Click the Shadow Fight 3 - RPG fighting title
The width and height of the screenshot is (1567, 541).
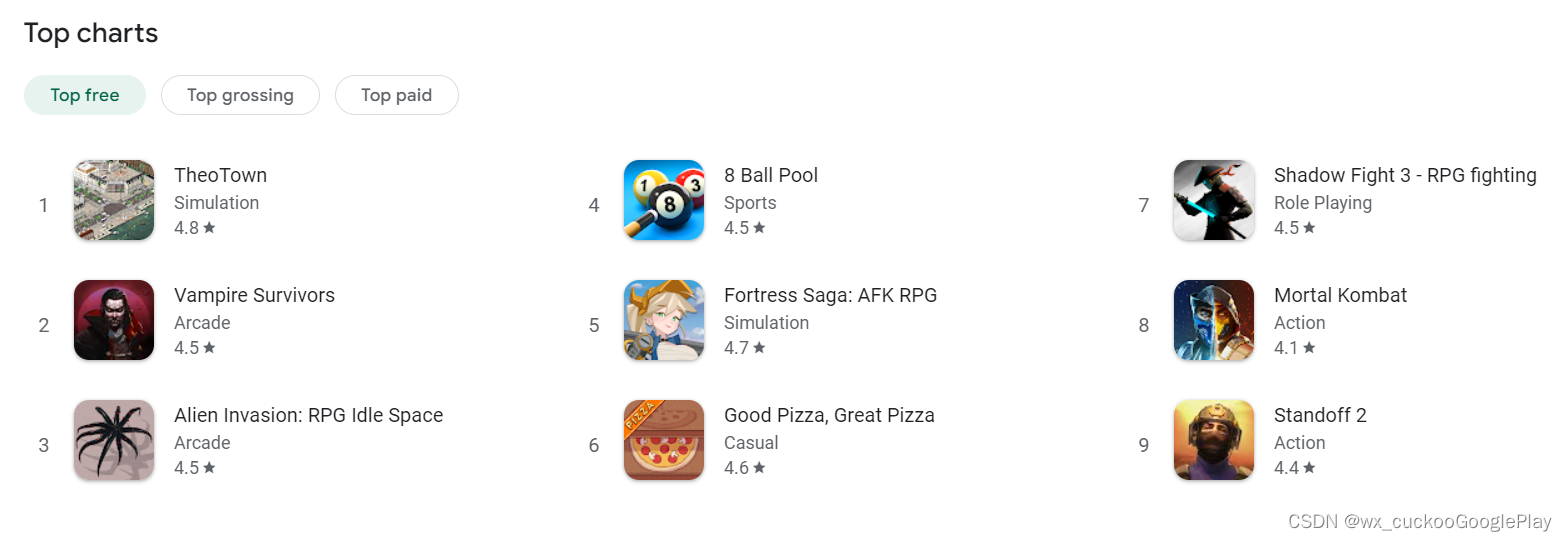(x=1405, y=175)
